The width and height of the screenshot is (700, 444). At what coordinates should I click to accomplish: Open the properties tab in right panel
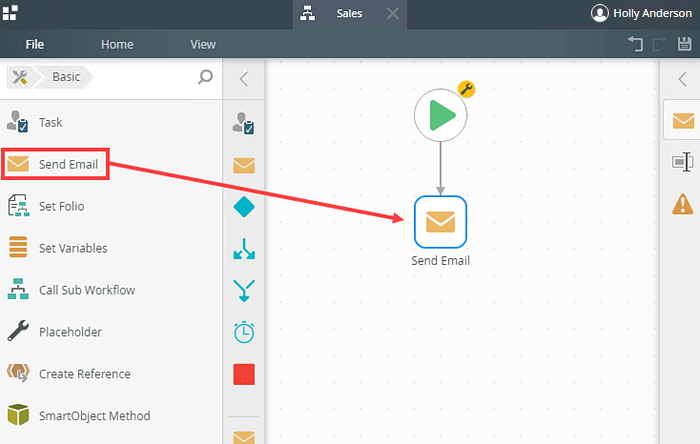point(683,162)
